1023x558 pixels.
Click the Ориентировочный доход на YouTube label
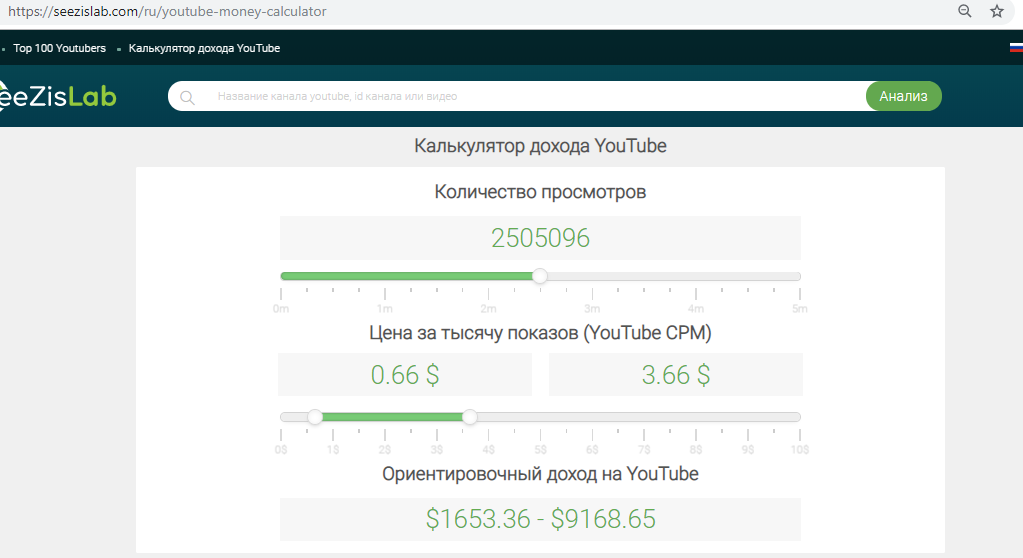click(x=540, y=474)
